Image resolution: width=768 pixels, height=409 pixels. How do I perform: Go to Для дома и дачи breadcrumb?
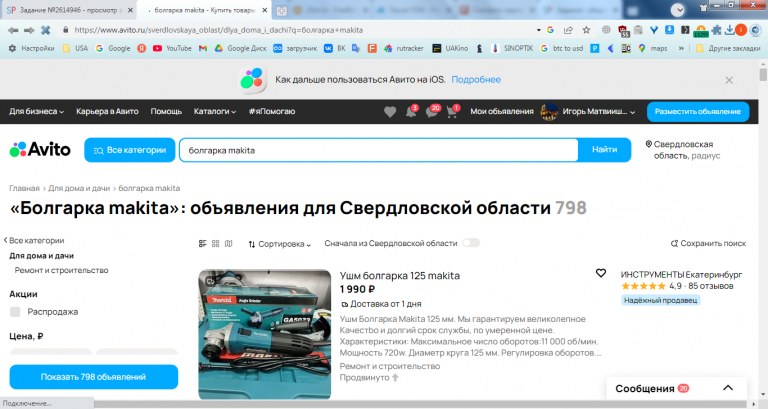pyautogui.click(x=79, y=189)
